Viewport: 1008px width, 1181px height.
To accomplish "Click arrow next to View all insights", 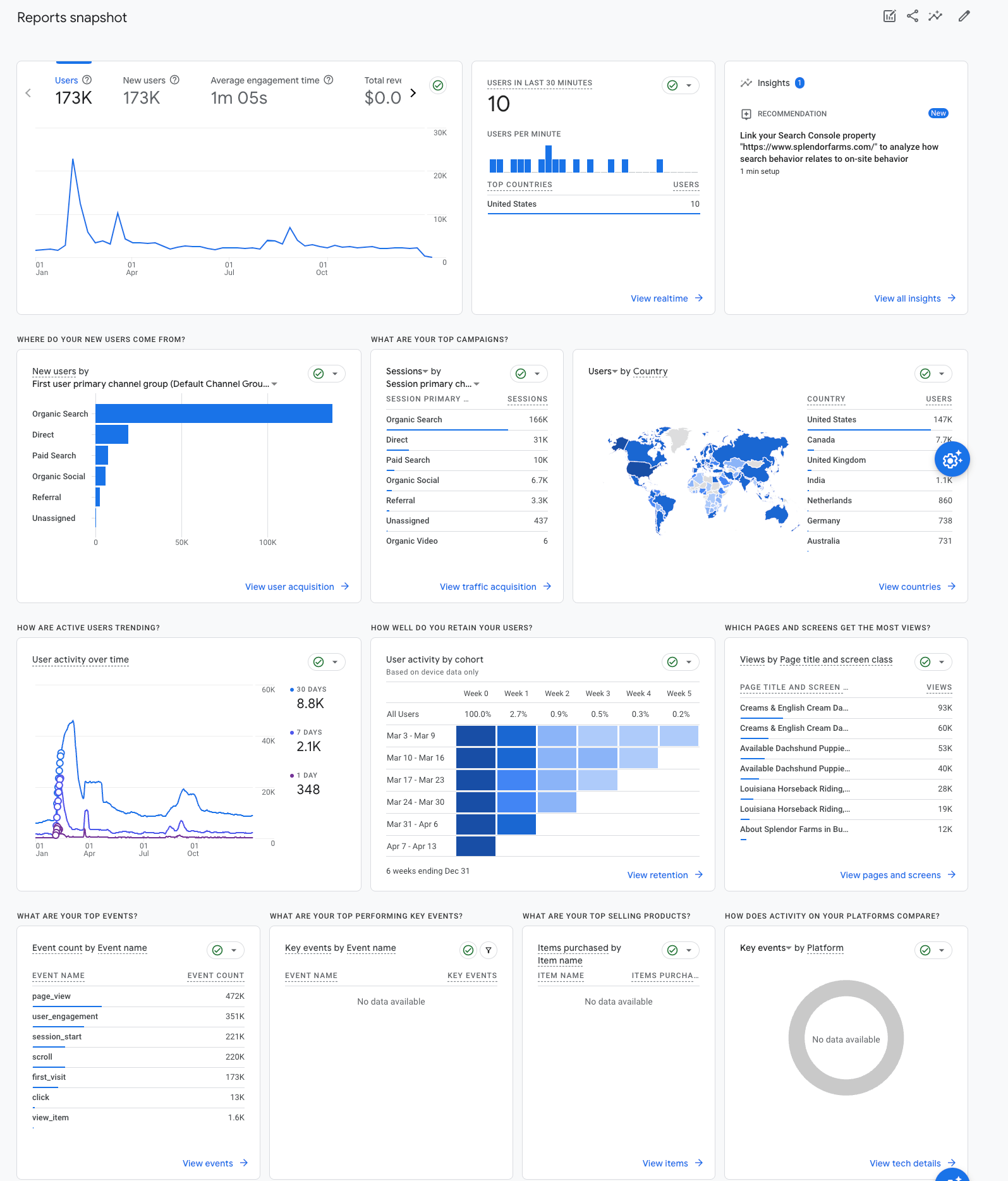I will (952, 298).
